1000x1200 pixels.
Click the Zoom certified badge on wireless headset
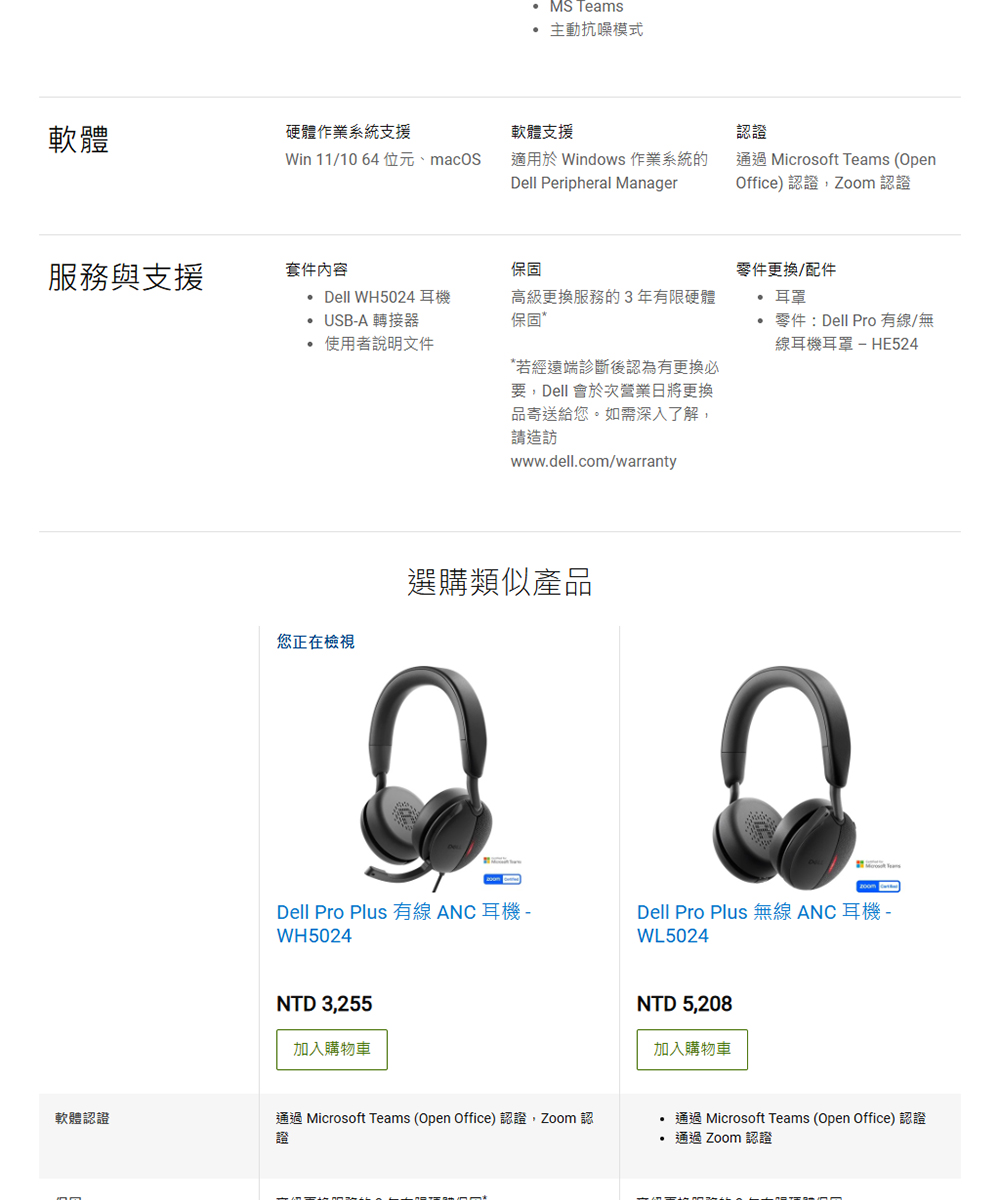(x=880, y=886)
